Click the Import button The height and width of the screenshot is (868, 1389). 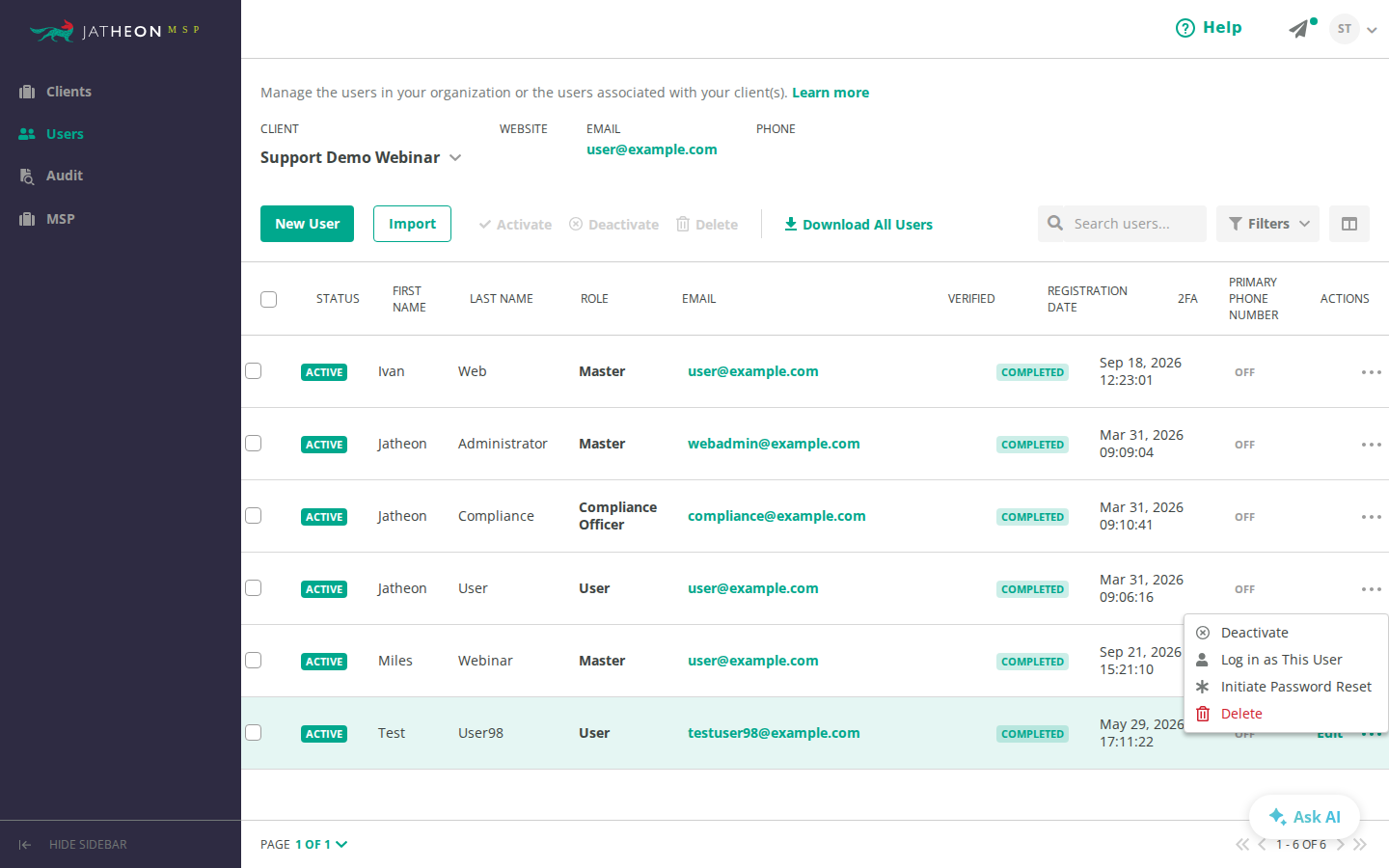tap(412, 224)
